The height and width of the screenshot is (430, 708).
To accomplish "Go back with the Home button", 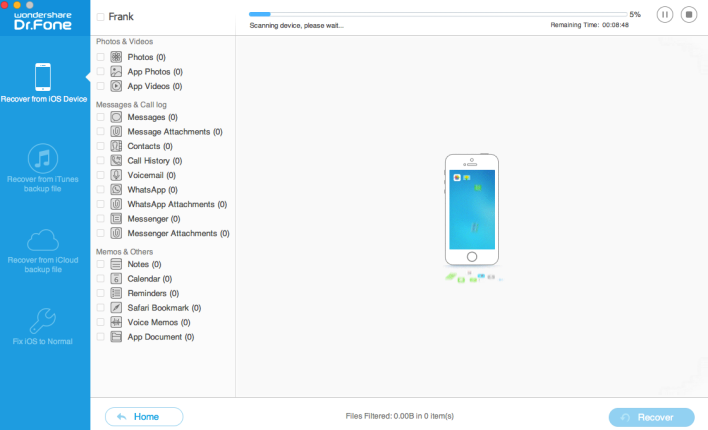I will [x=144, y=416].
